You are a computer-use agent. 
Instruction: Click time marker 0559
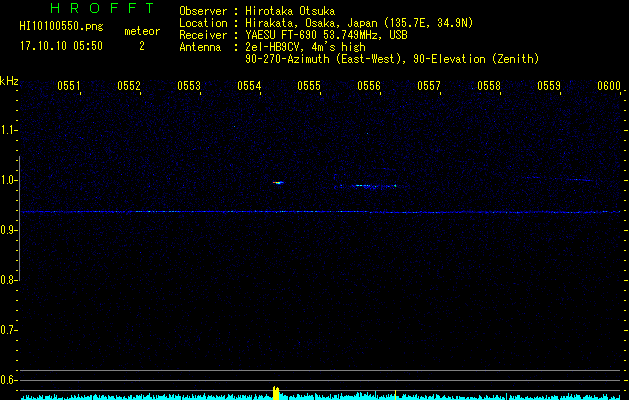[549, 86]
